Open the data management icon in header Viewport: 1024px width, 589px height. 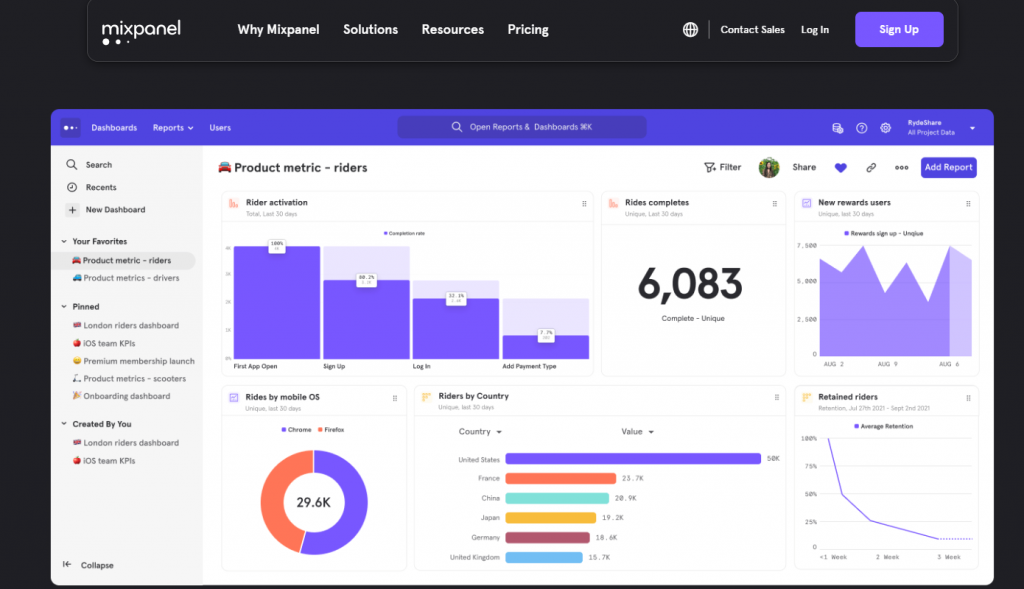pos(837,128)
